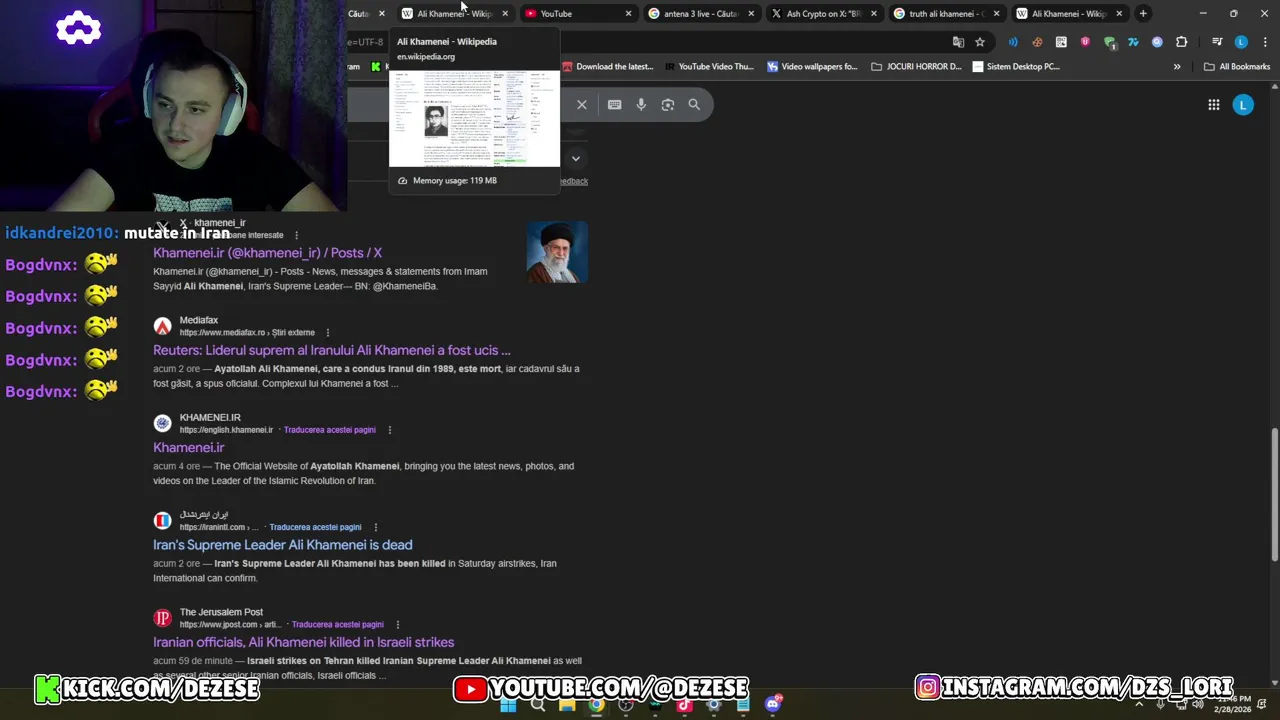Open taskbar Search magnifier
1280x720 pixels.
(x=538, y=704)
